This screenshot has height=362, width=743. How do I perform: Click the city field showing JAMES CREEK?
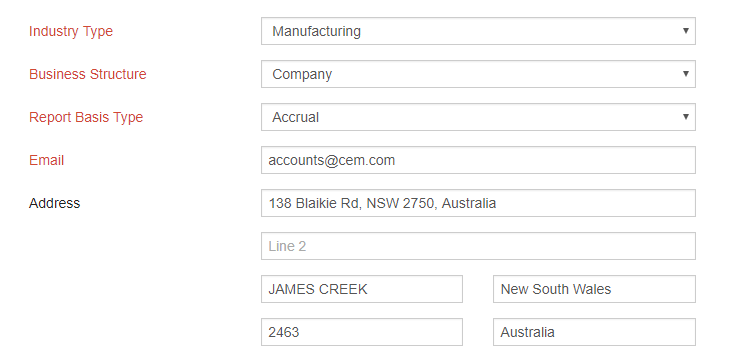click(362, 289)
